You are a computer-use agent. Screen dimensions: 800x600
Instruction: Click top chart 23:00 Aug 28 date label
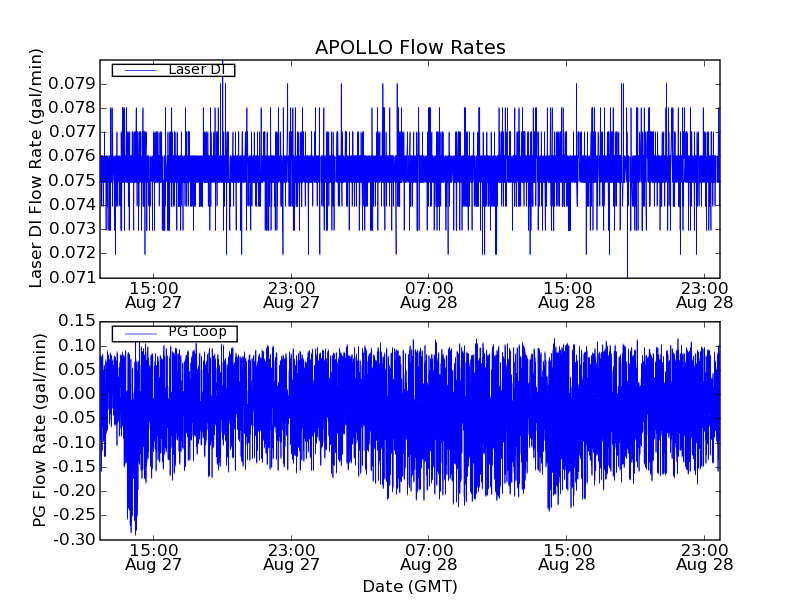705,295
